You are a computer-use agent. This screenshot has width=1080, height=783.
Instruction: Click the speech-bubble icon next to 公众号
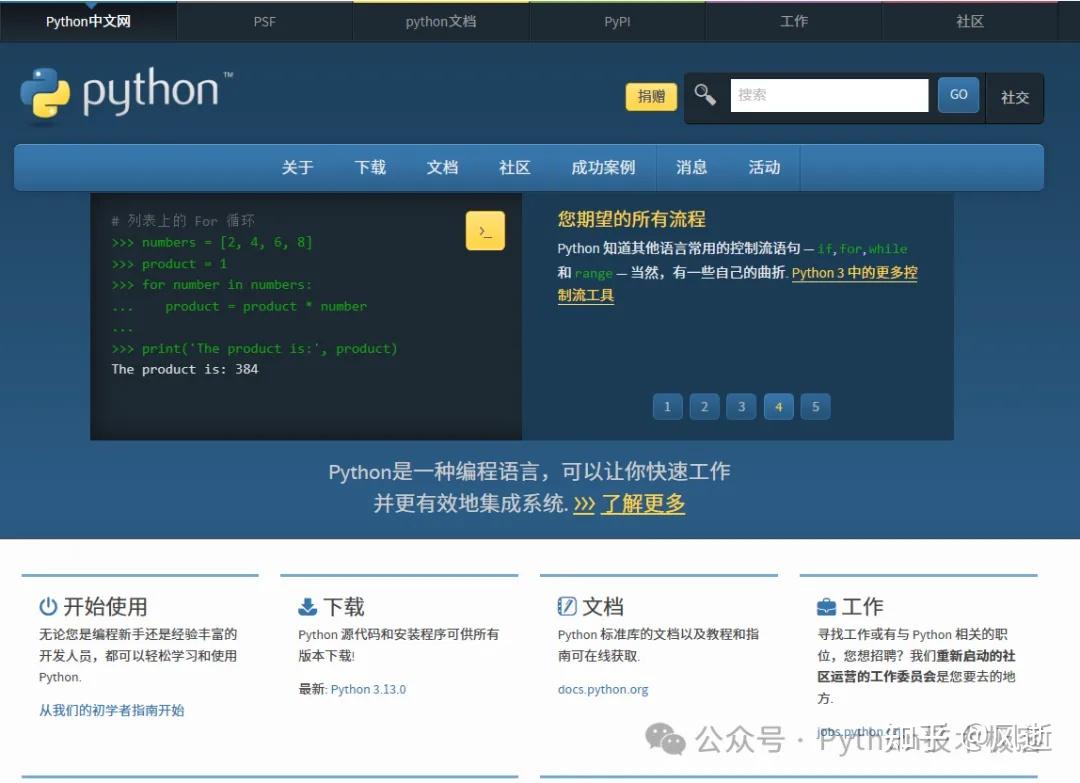click(666, 739)
